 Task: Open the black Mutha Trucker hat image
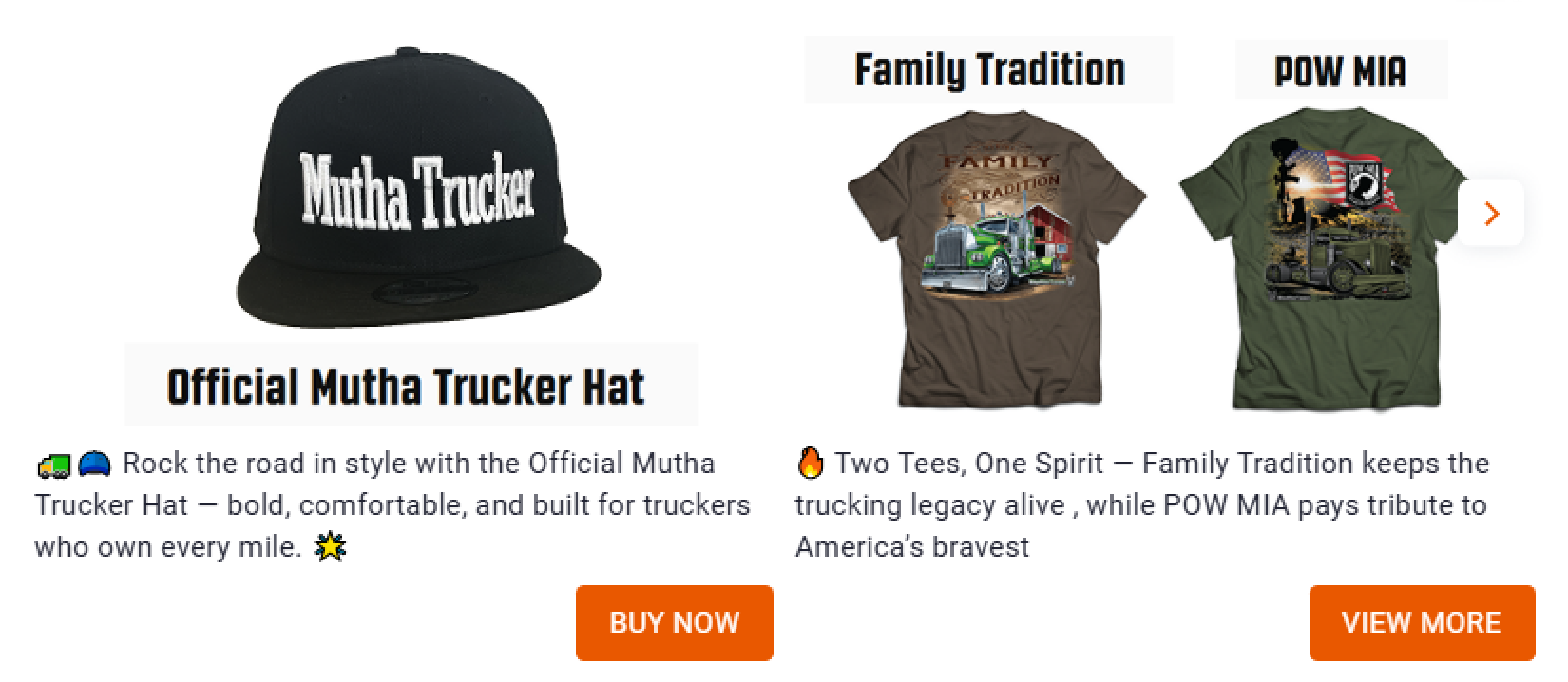click(418, 187)
